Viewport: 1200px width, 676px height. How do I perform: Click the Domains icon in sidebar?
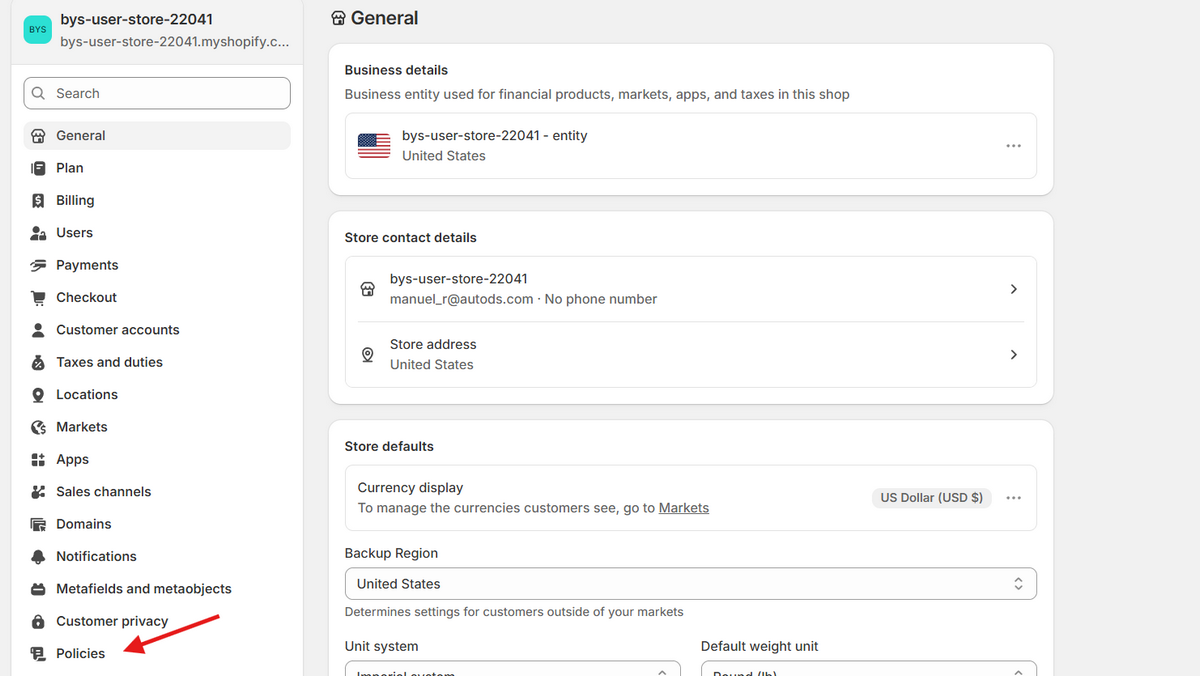tap(38, 524)
